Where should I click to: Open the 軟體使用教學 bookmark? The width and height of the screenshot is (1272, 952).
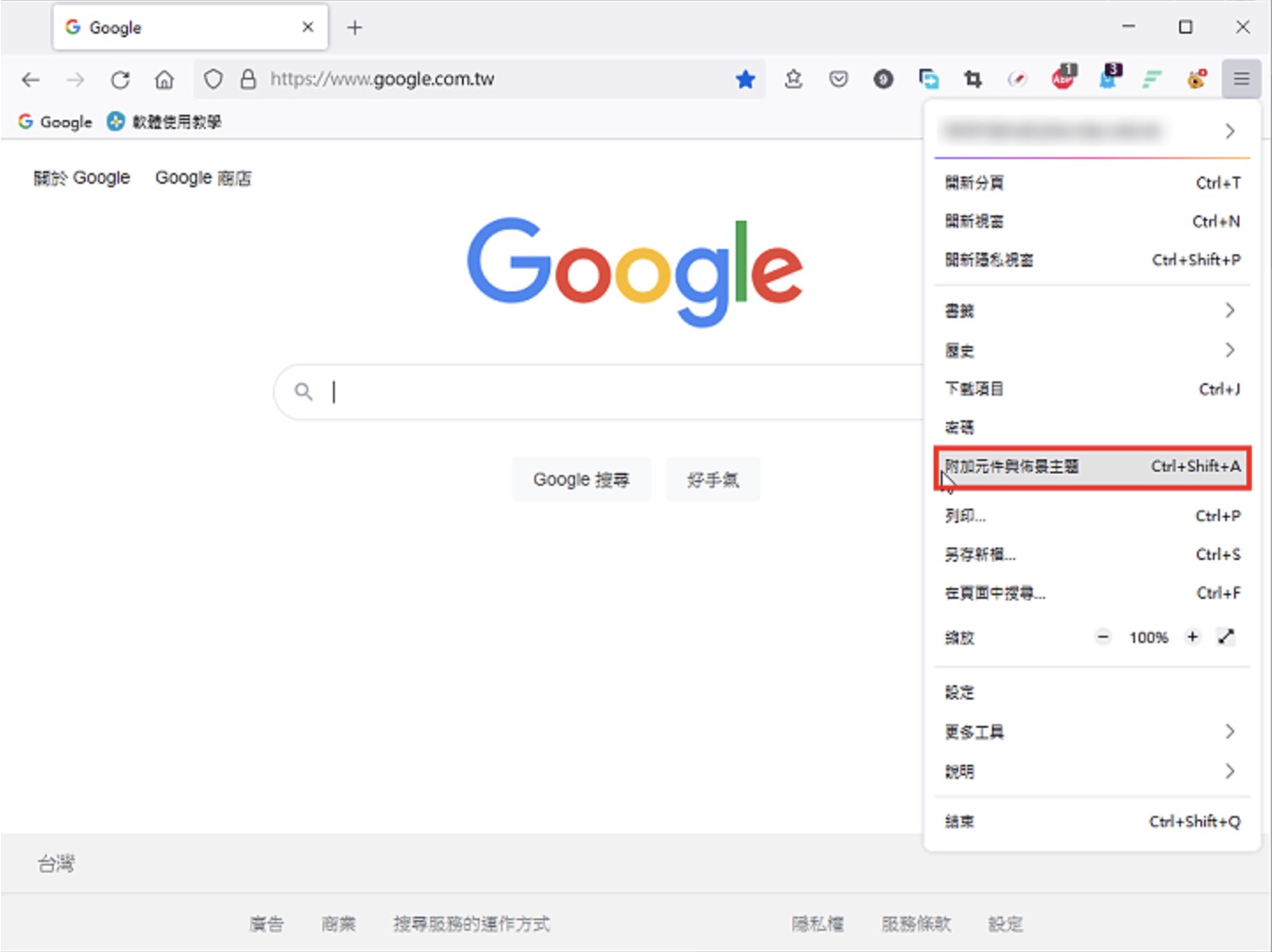164,122
